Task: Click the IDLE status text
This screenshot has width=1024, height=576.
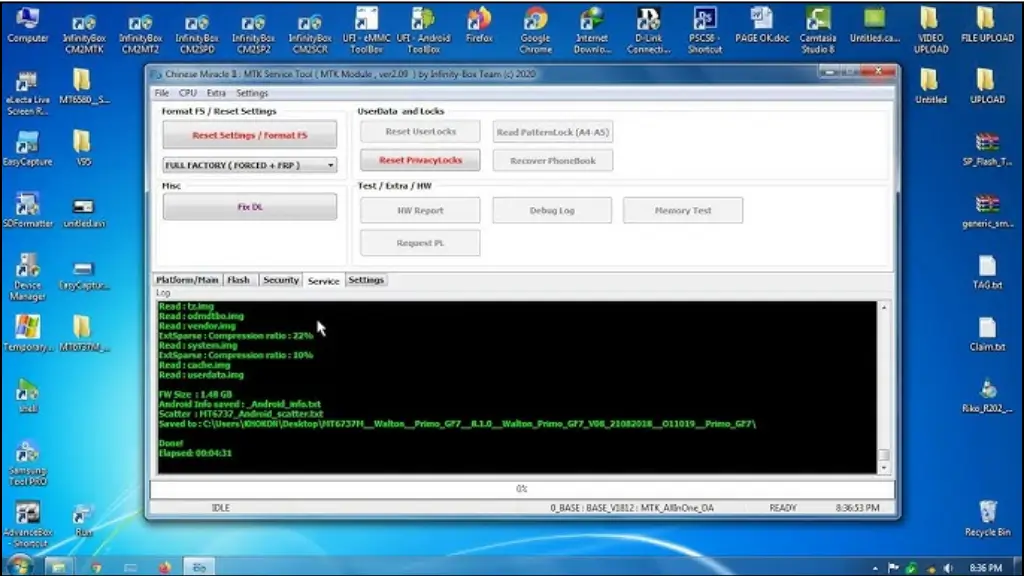Action: tap(221, 507)
